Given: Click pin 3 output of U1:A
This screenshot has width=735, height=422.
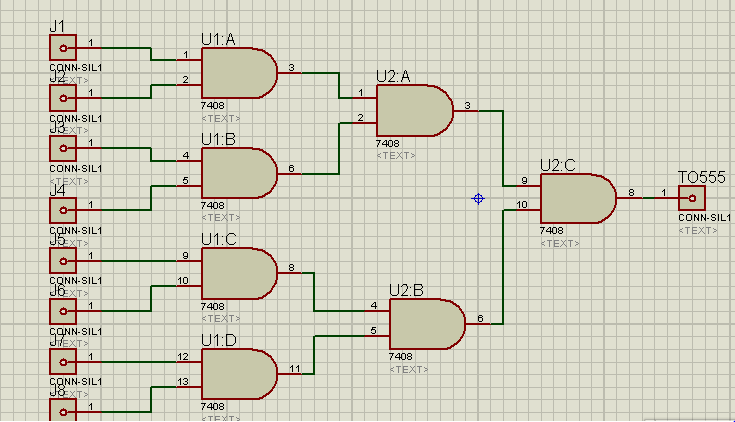Looking at the screenshot, I should [290, 72].
